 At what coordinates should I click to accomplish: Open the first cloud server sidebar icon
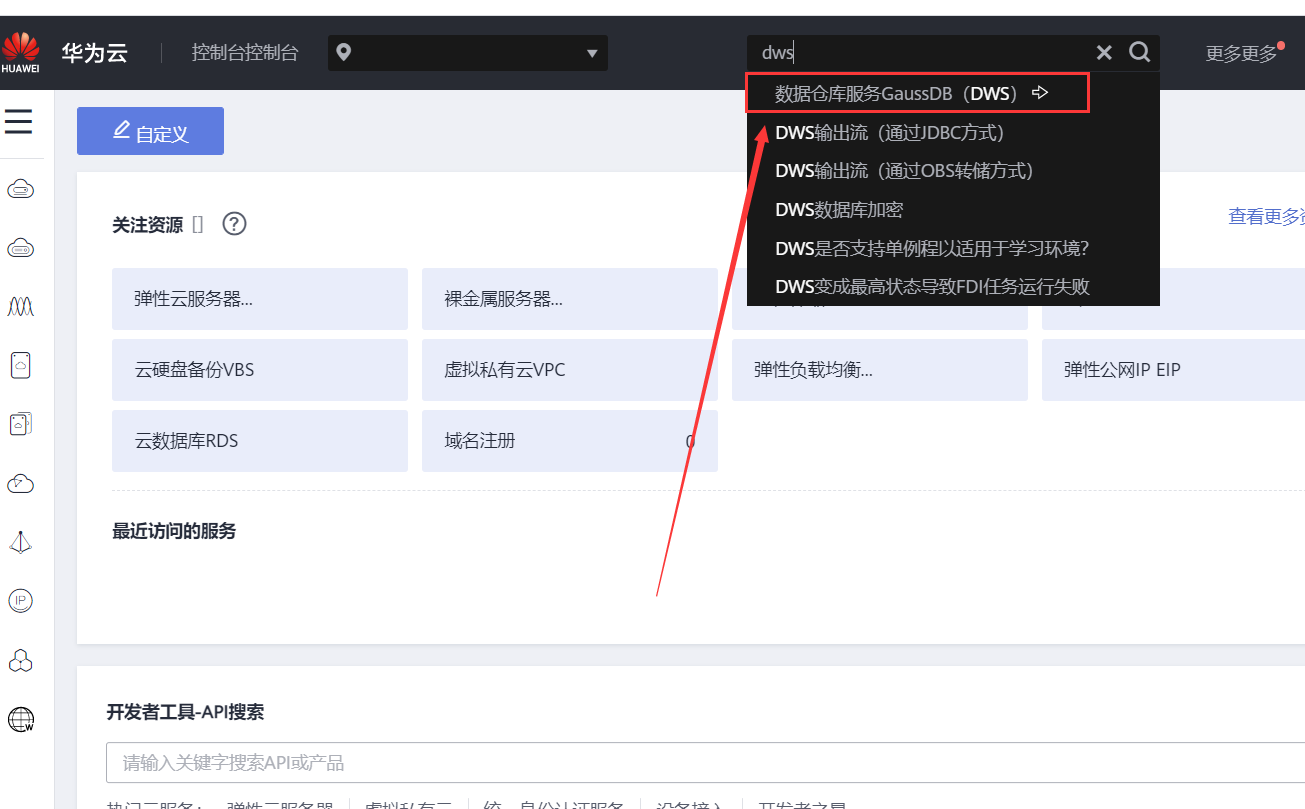point(21,188)
